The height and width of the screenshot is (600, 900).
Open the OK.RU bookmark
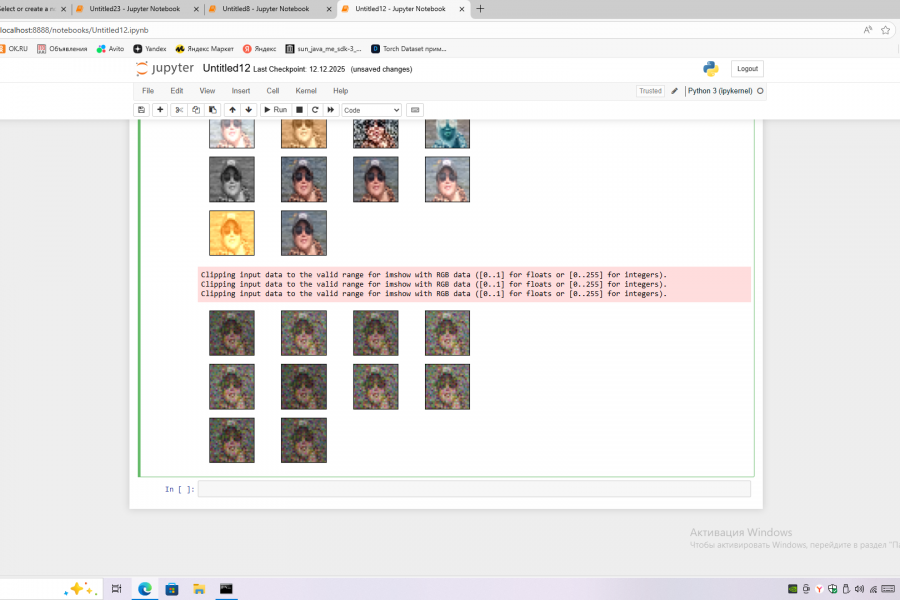pyautogui.click(x=14, y=49)
